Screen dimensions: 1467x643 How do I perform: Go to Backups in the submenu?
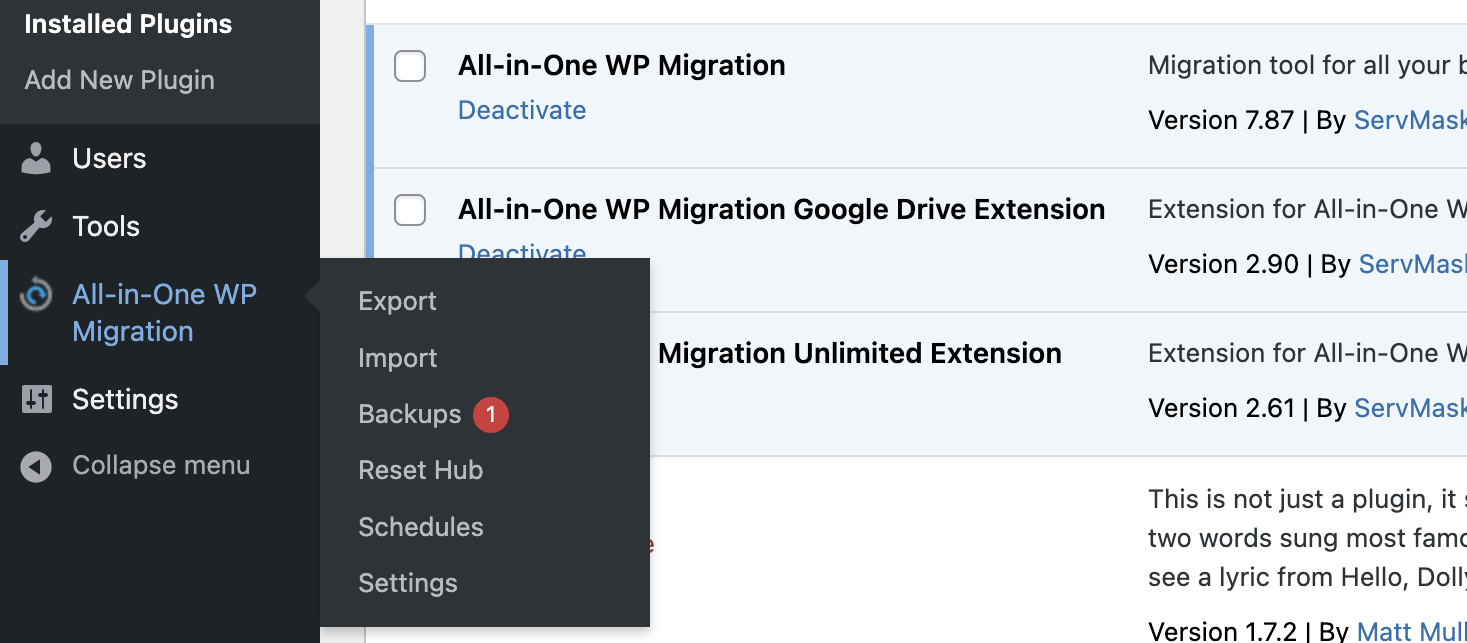click(410, 414)
